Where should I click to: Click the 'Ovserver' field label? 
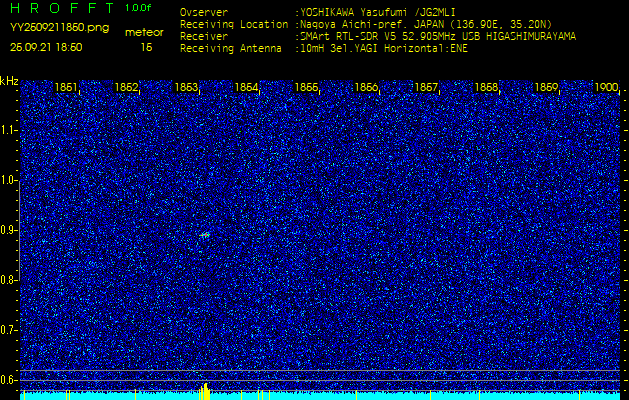(x=204, y=12)
